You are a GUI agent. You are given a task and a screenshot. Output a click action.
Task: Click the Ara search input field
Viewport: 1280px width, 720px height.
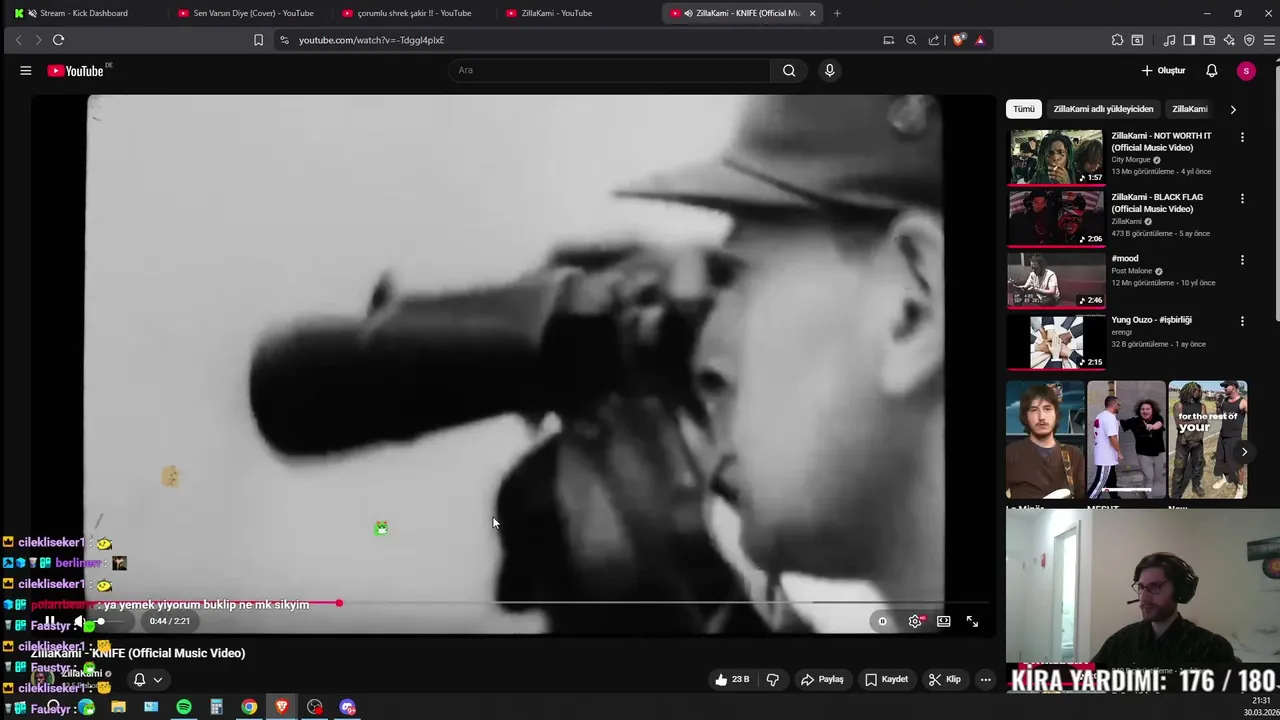point(610,71)
